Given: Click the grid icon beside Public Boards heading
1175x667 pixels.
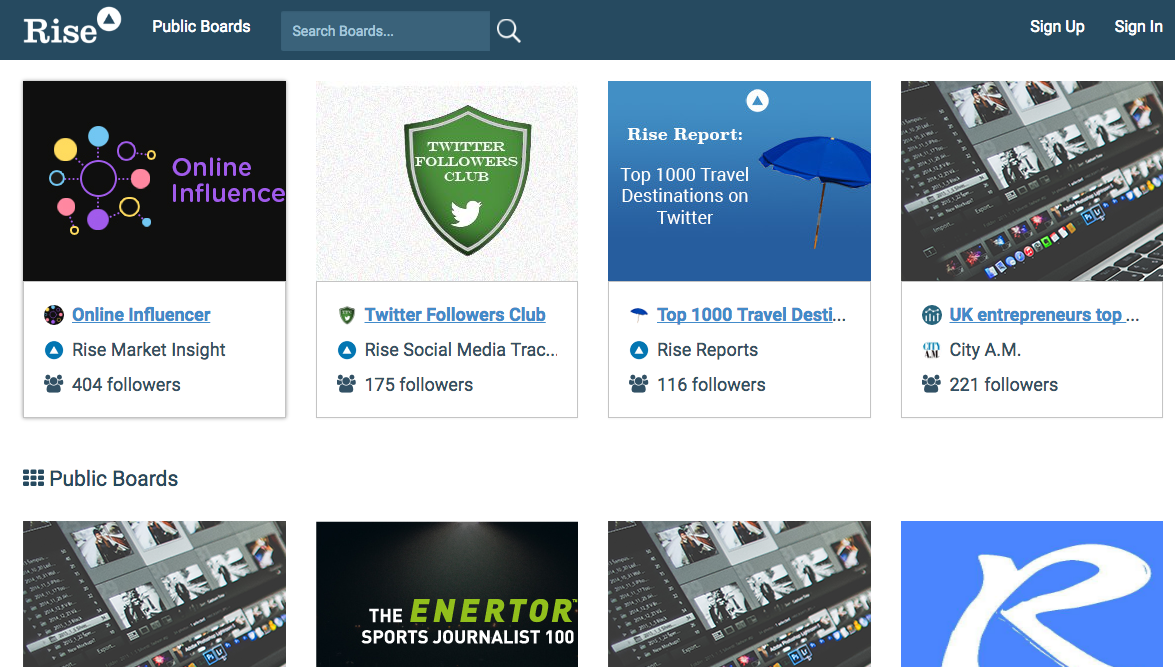Looking at the screenshot, I should [x=33, y=478].
